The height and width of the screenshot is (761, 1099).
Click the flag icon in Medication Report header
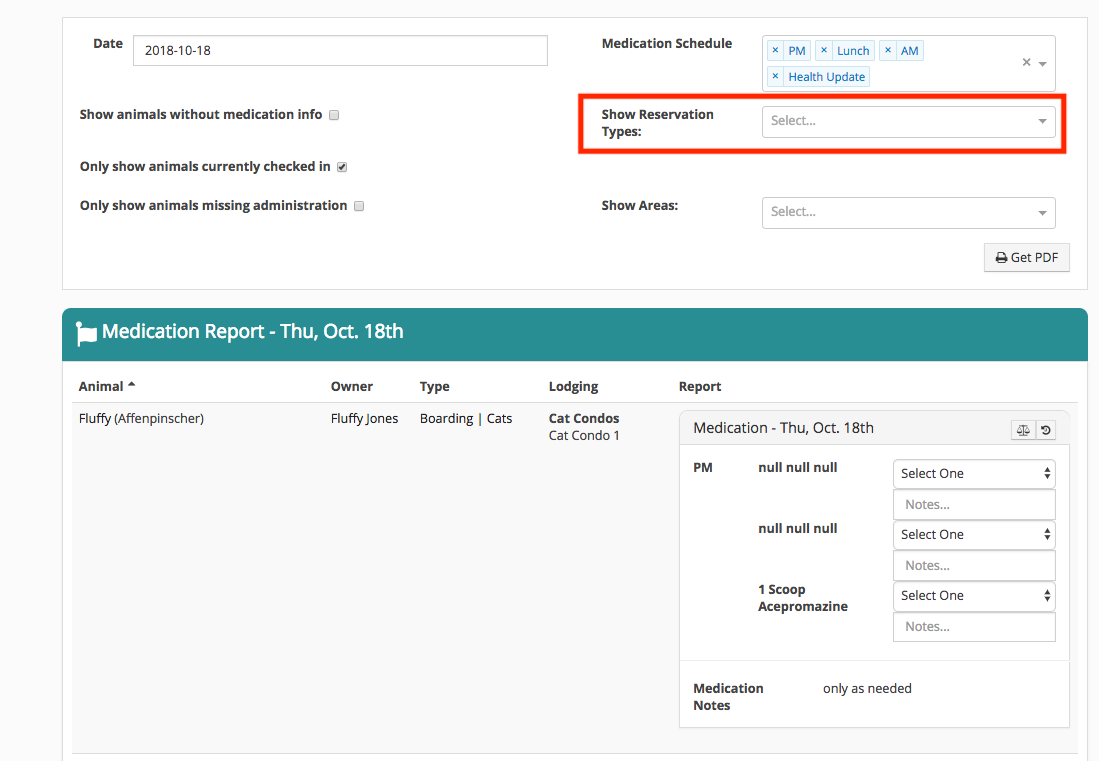tap(87, 331)
